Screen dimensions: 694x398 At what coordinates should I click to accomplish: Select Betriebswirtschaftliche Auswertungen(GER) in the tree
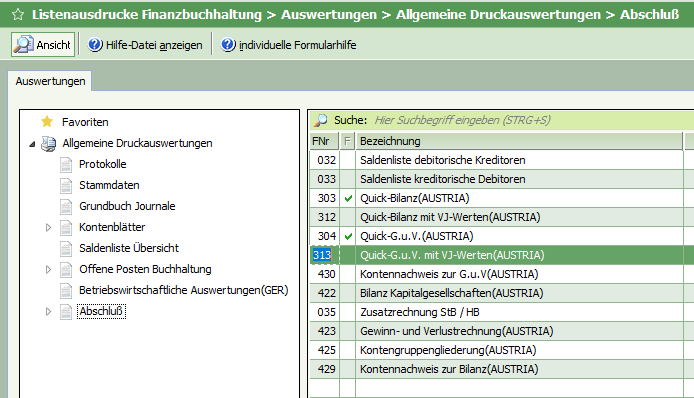184,290
